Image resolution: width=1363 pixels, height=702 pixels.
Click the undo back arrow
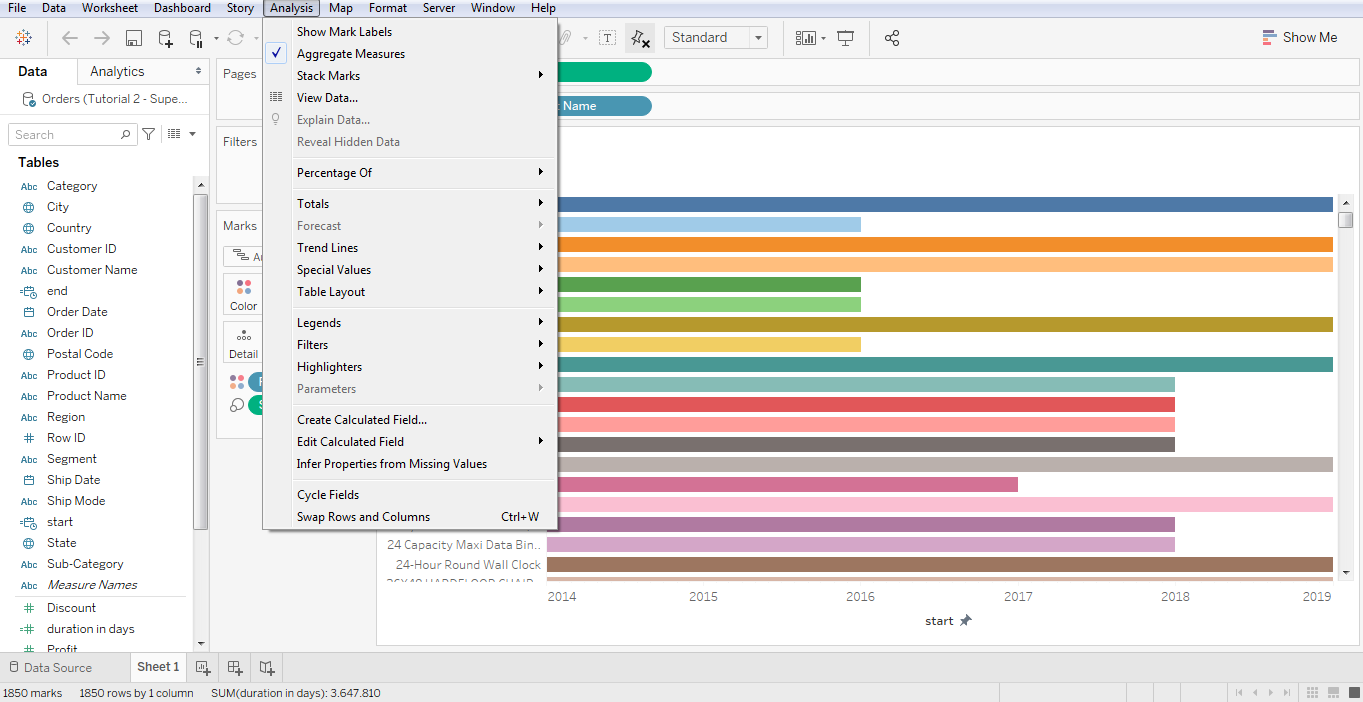[70, 38]
